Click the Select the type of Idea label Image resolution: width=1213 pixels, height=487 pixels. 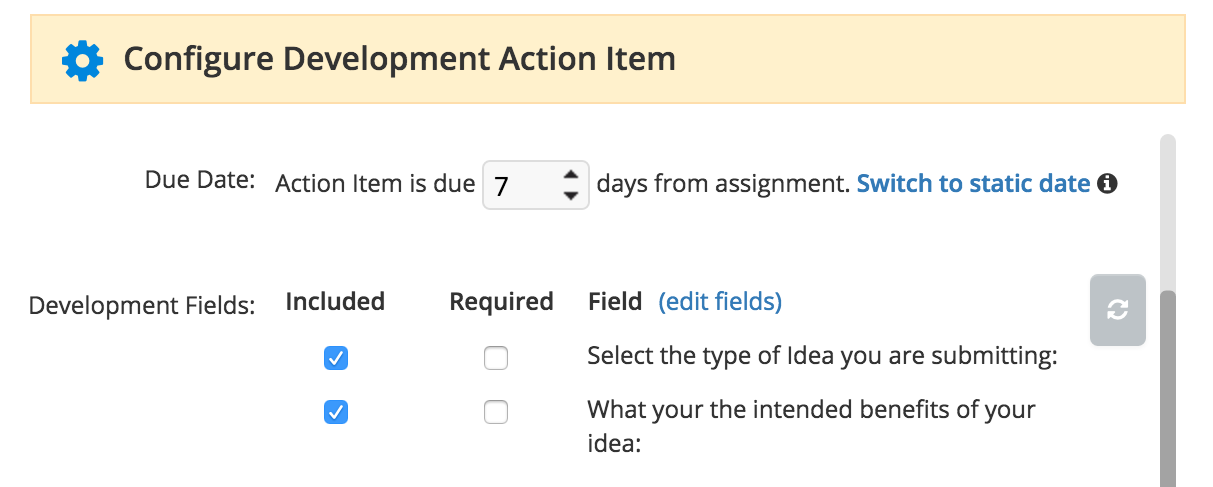[x=822, y=357]
